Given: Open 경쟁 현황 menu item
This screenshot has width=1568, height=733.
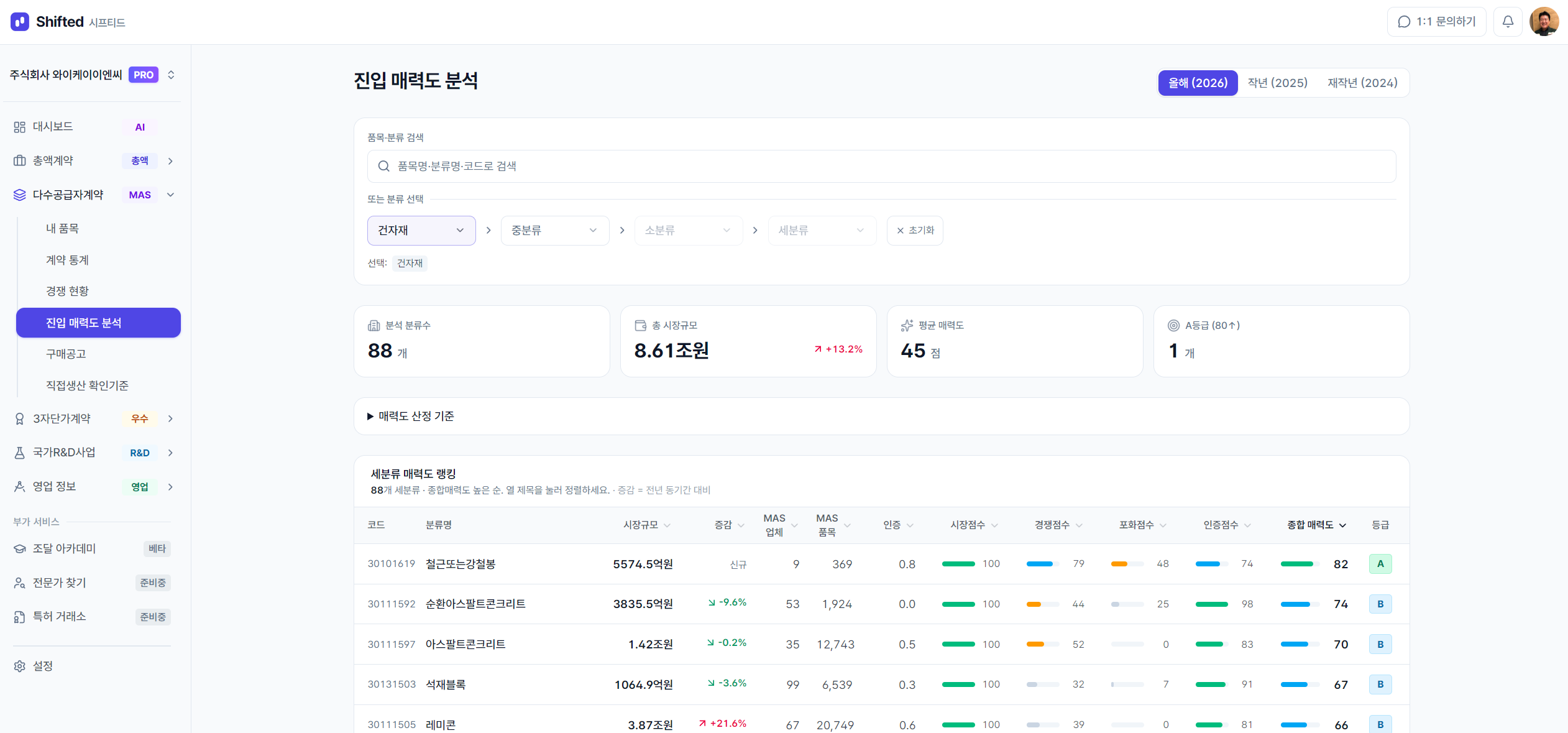Looking at the screenshot, I should [98, 291].
